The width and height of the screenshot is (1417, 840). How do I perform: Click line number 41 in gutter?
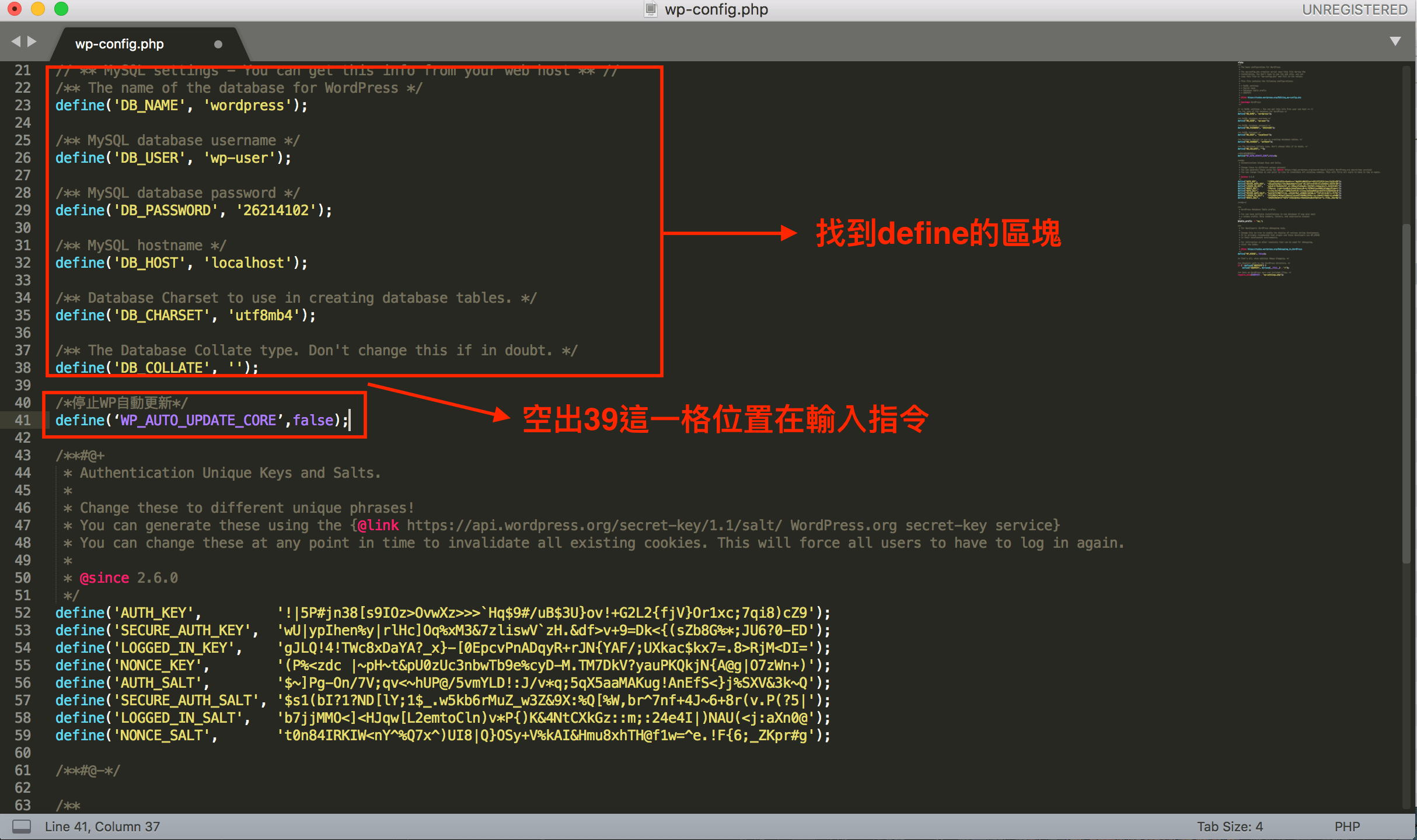point(23,420)
